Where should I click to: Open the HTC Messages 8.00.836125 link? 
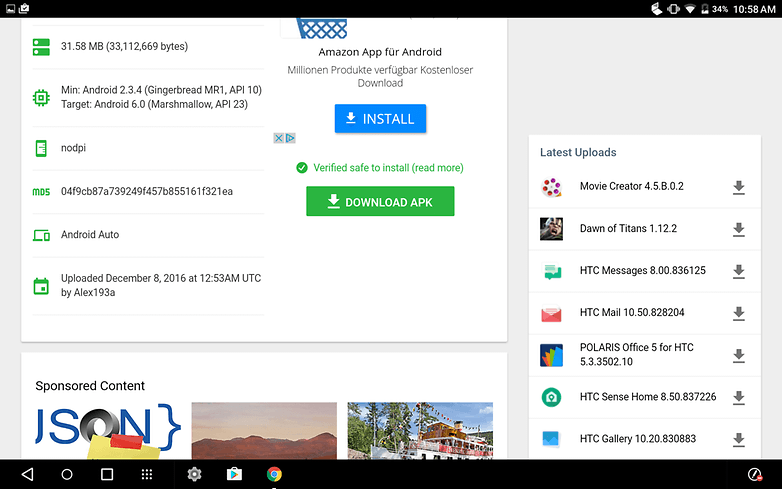[642, 270]
